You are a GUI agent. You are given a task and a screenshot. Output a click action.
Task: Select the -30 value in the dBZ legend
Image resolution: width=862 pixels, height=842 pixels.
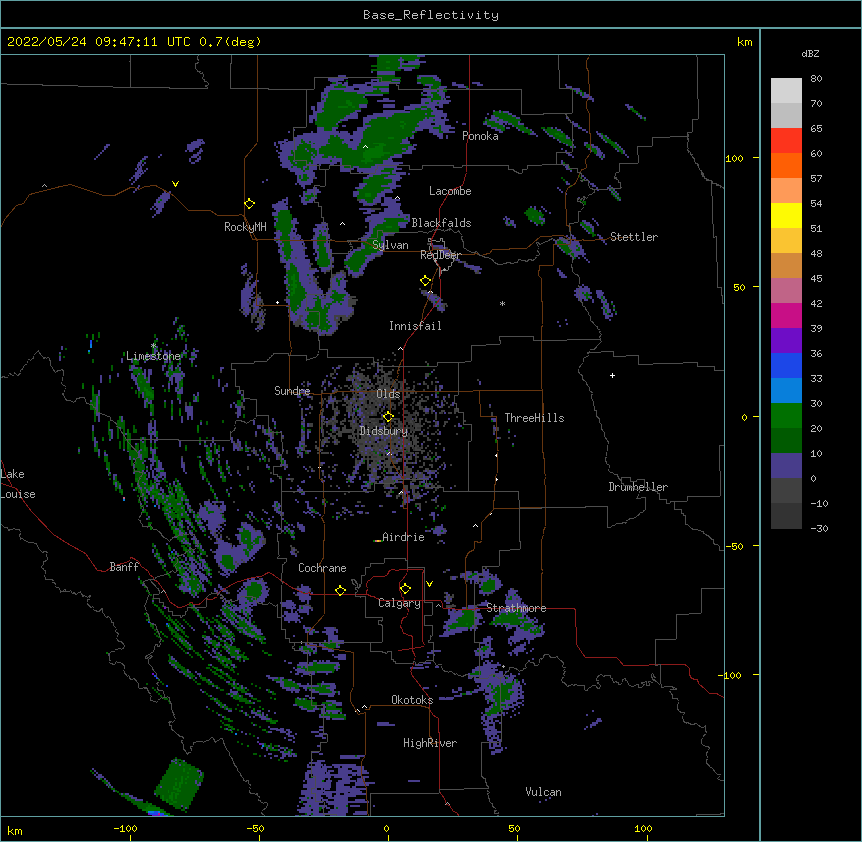tap(819, 529)
